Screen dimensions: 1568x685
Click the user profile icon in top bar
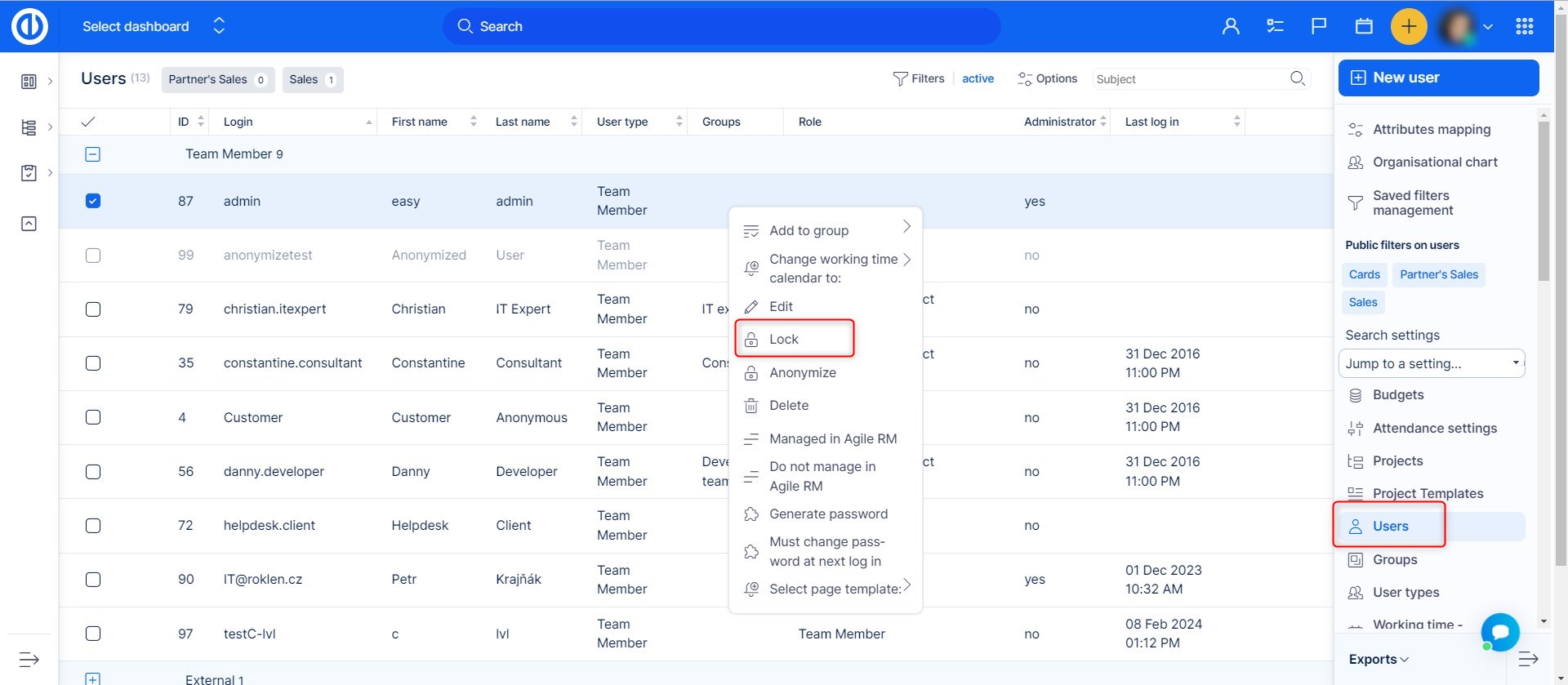(1230, 26)
